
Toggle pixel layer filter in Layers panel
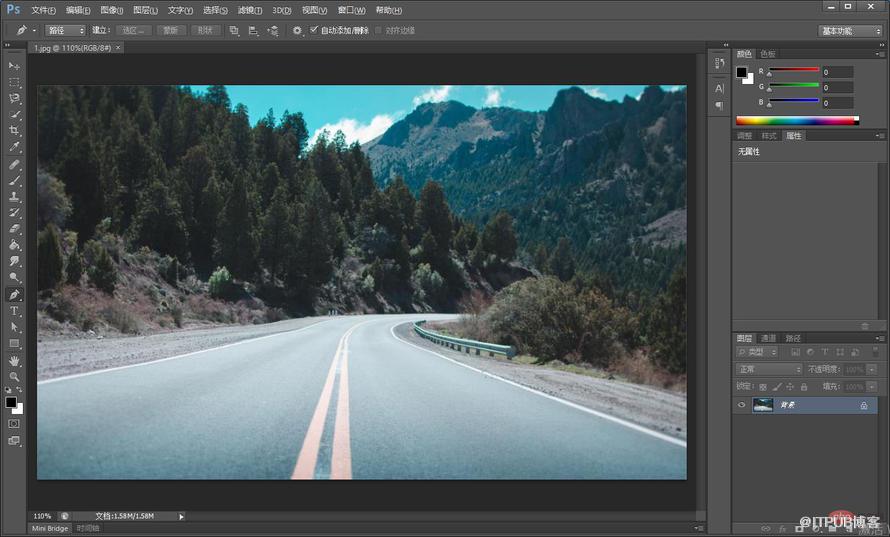click(795, 353)
